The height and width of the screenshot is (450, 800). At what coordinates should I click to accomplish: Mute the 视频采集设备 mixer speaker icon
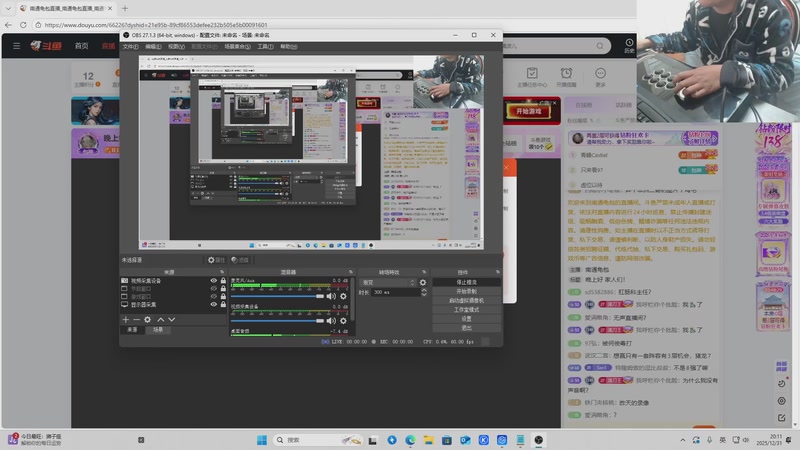tap(331, 321)
